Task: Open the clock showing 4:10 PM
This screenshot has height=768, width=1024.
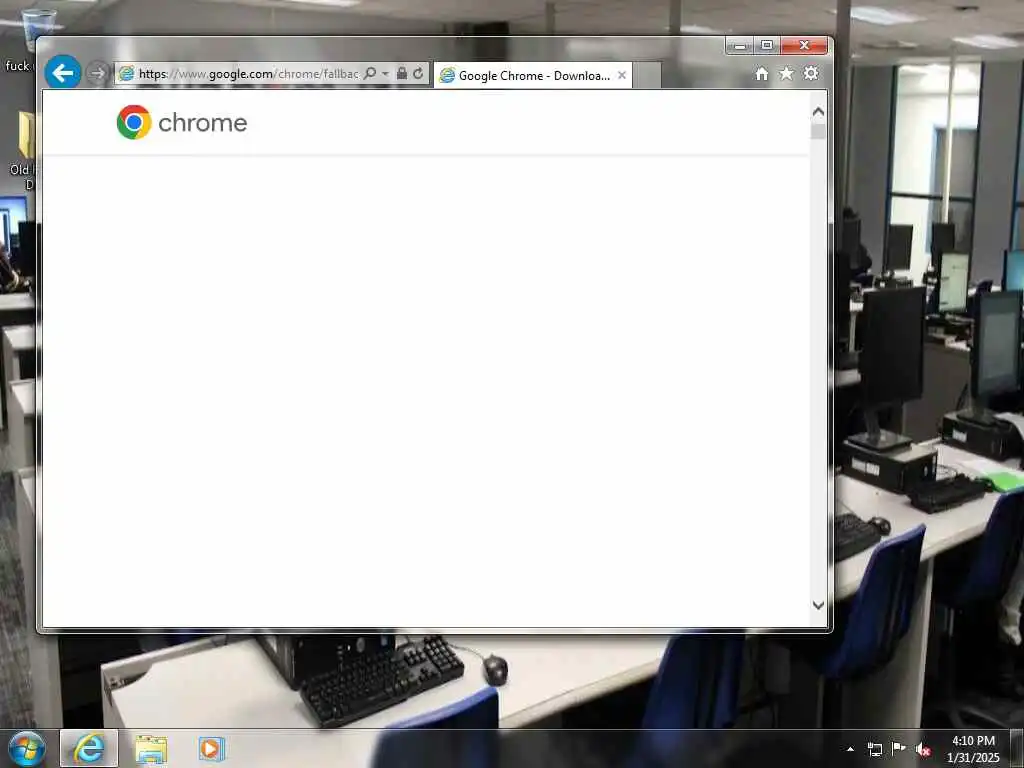Action: 973,749
